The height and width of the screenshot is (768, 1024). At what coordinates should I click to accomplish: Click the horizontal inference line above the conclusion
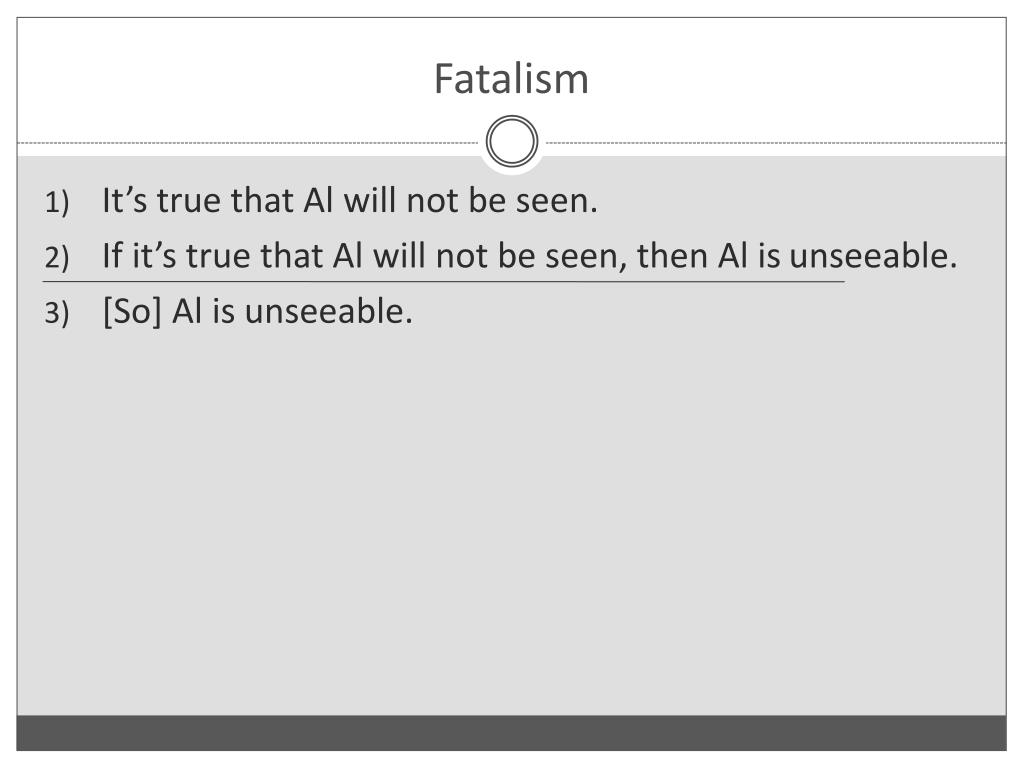(x=443, y=281)
